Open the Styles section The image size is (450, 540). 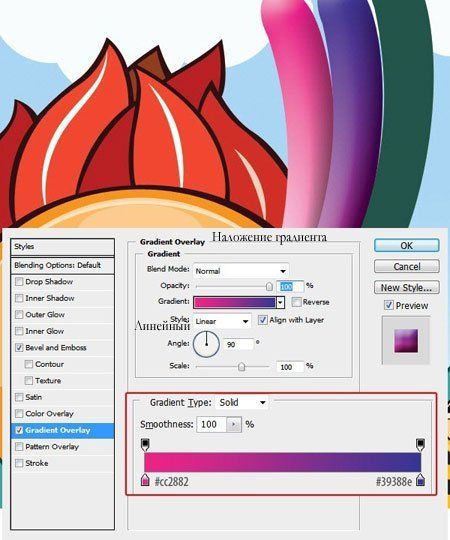pyautogui.click(x=62, y=247)
